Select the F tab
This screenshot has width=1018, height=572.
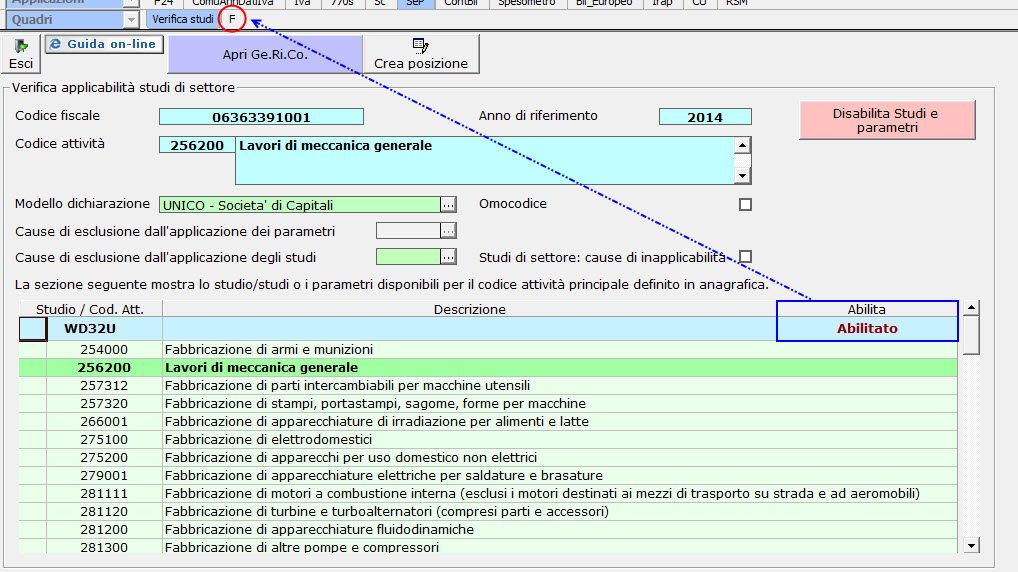(232, 19)
